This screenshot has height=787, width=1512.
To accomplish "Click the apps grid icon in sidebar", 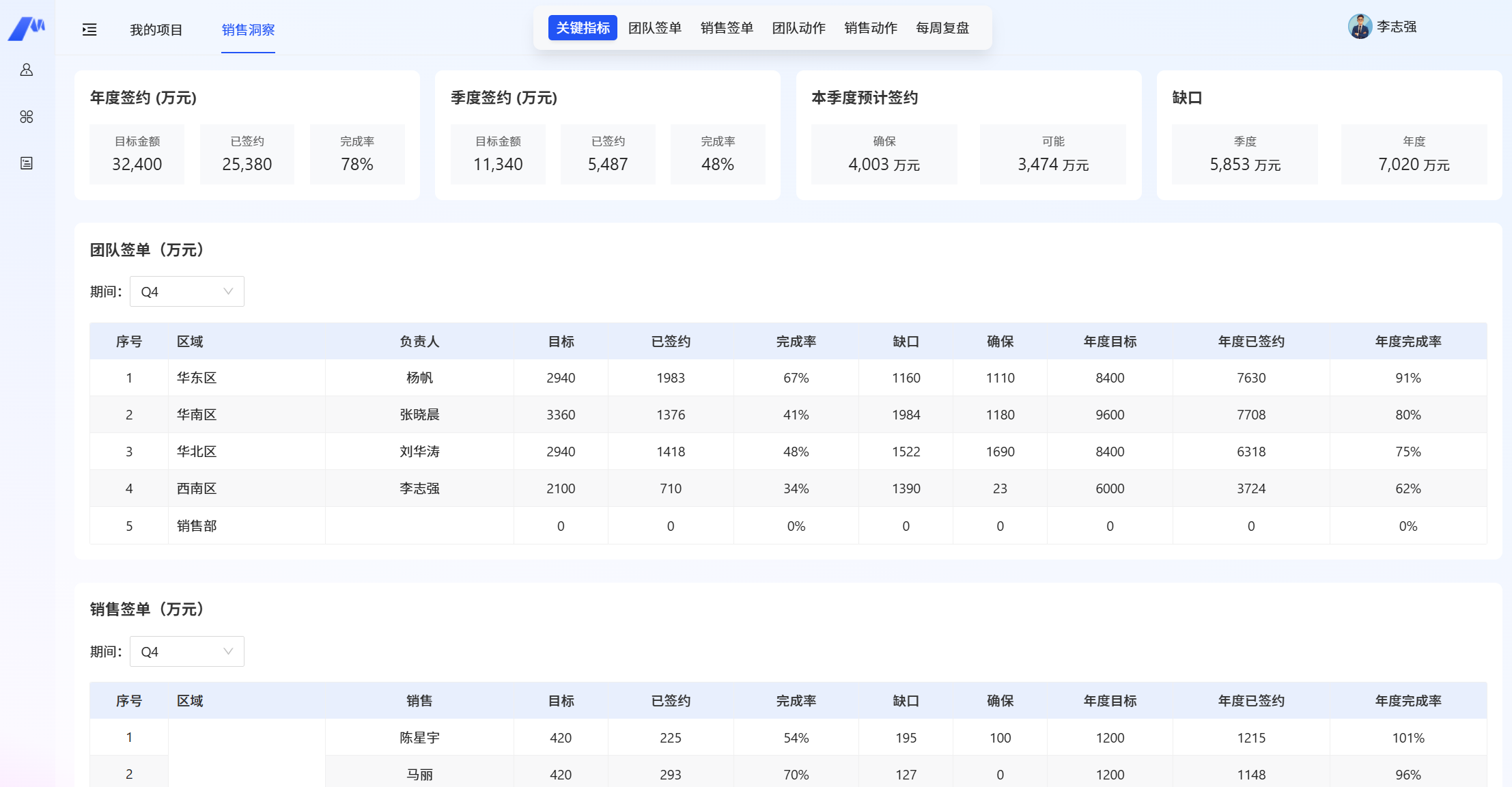I will [27, 116].
